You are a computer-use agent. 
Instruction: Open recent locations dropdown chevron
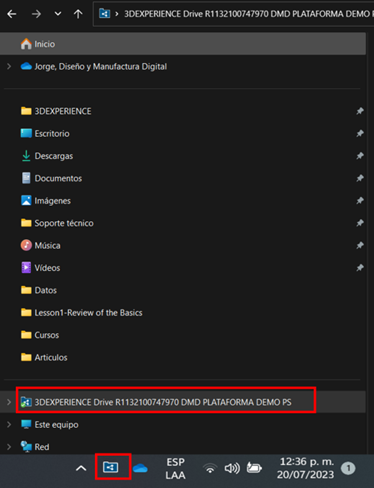58,14
